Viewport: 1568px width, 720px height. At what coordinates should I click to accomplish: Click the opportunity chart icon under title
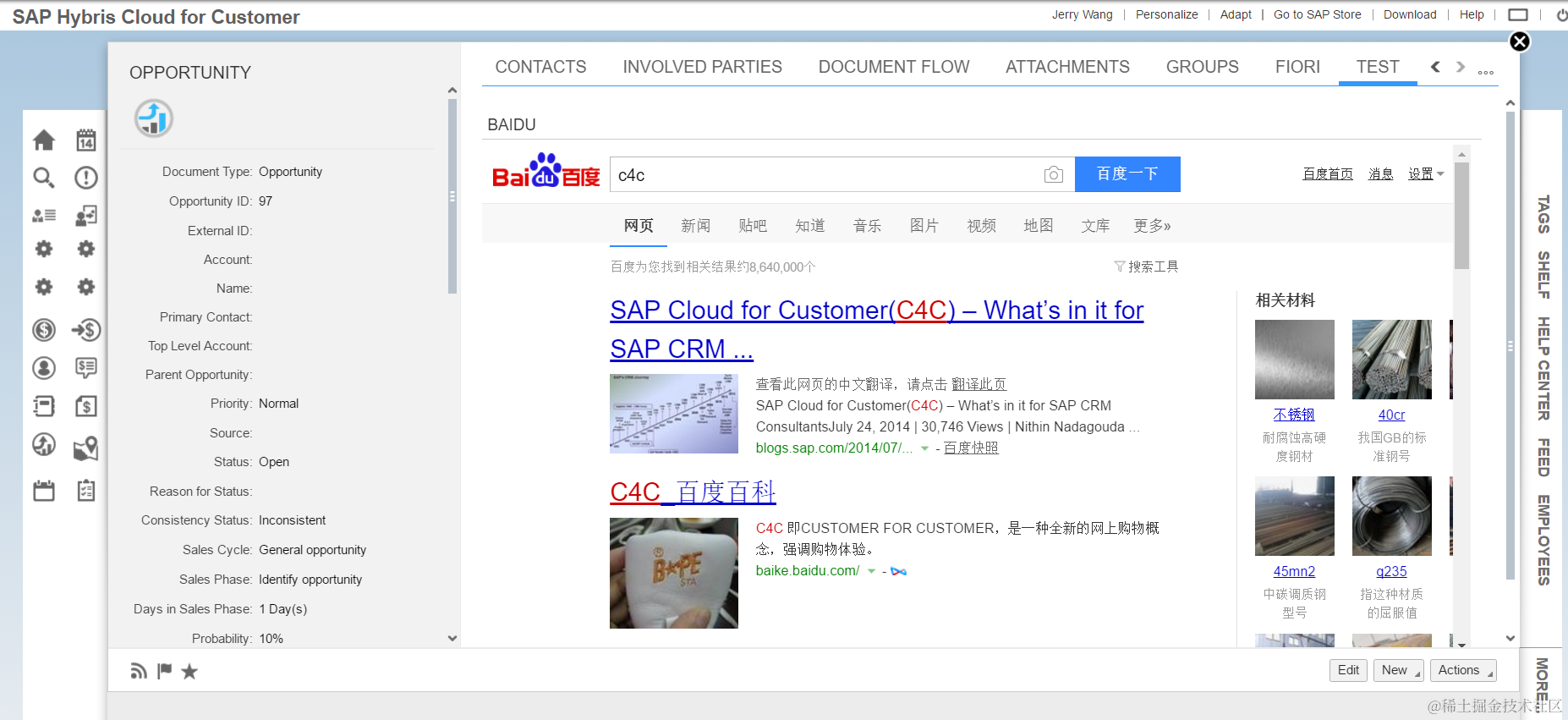154,118
